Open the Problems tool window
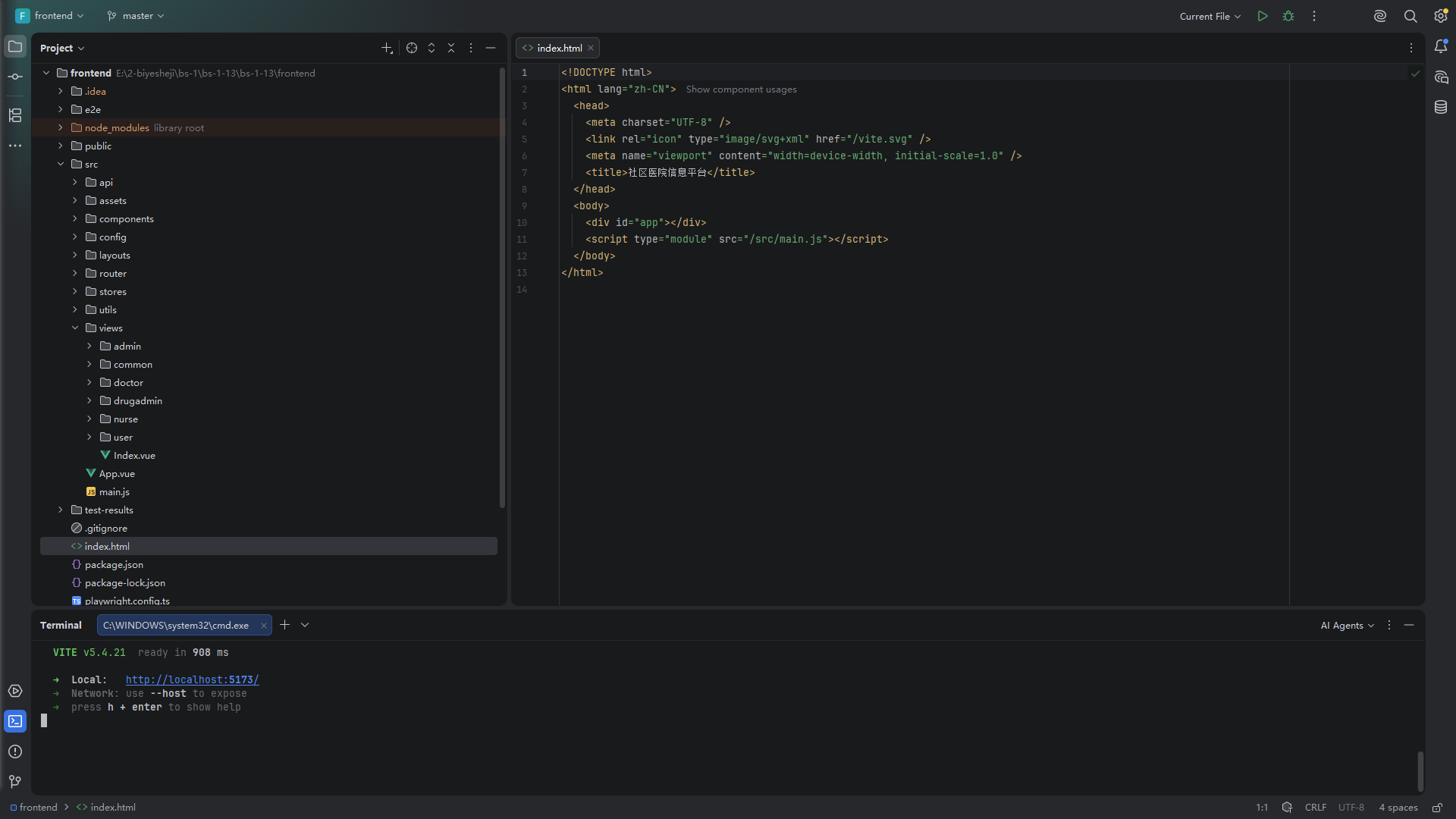Screen dimensions: 1456x819 [15, 752]
